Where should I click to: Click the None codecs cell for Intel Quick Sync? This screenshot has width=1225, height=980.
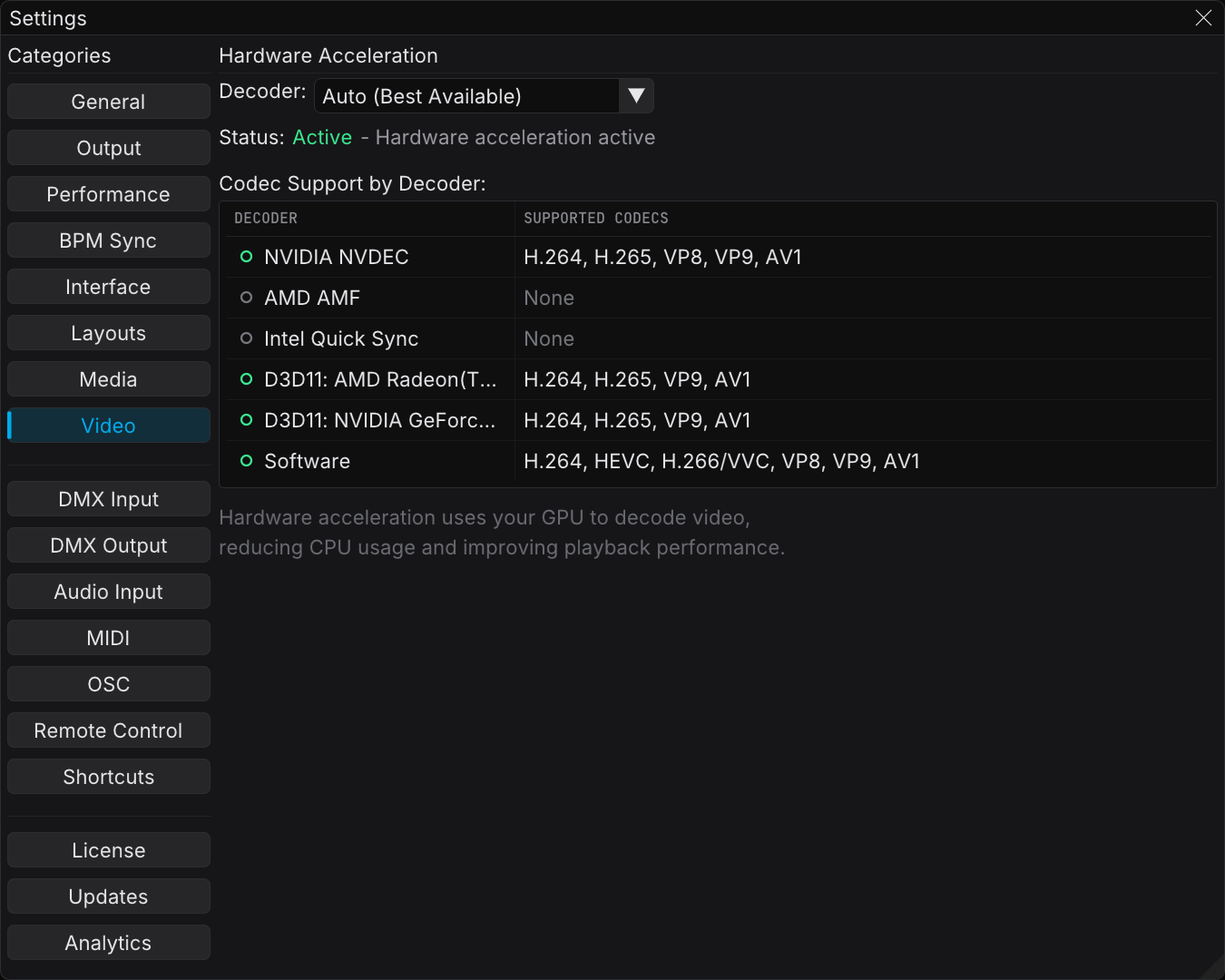(x=549, y=338)
